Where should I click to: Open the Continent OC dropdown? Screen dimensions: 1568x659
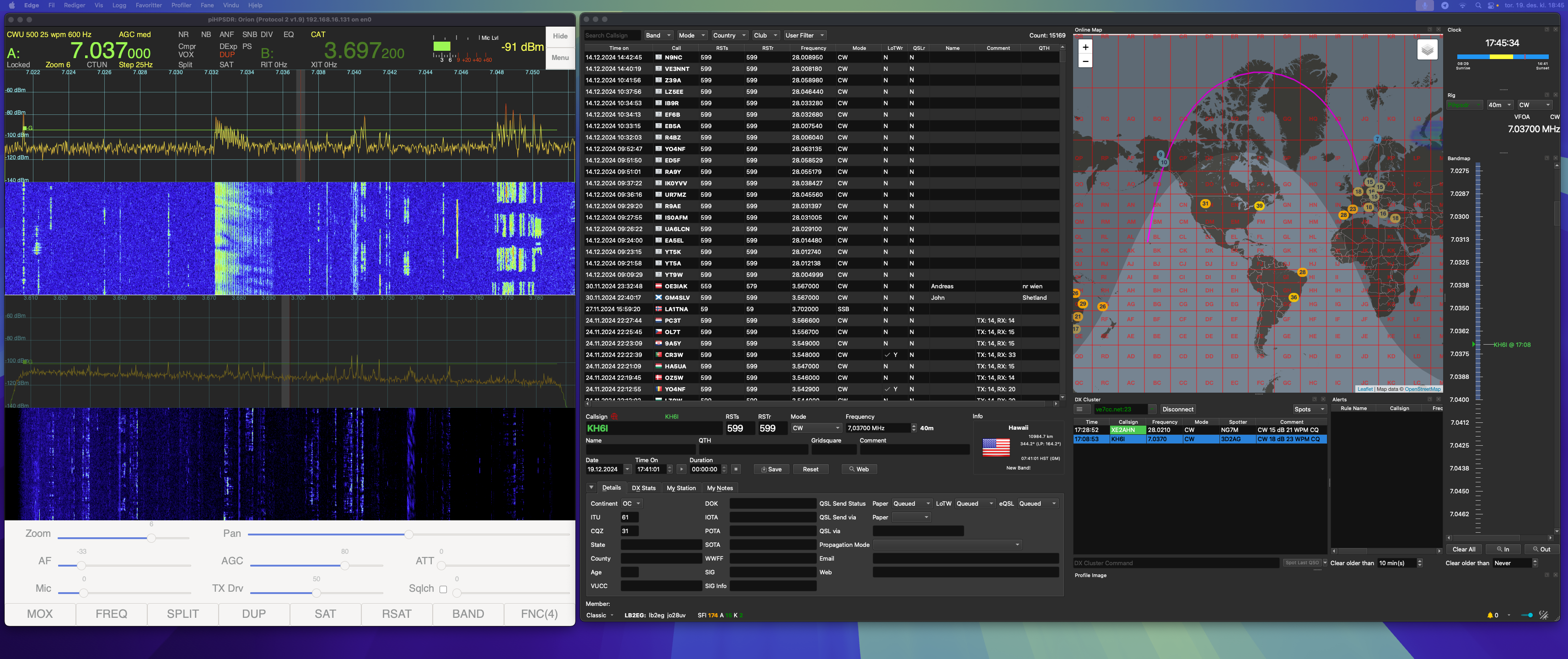(x=631, y=504)
